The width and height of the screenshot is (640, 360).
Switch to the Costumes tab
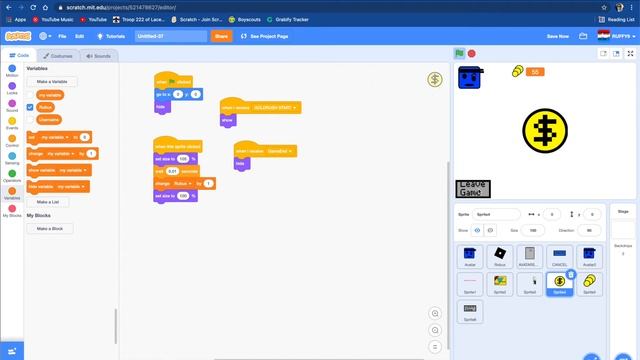coord(58,56)
